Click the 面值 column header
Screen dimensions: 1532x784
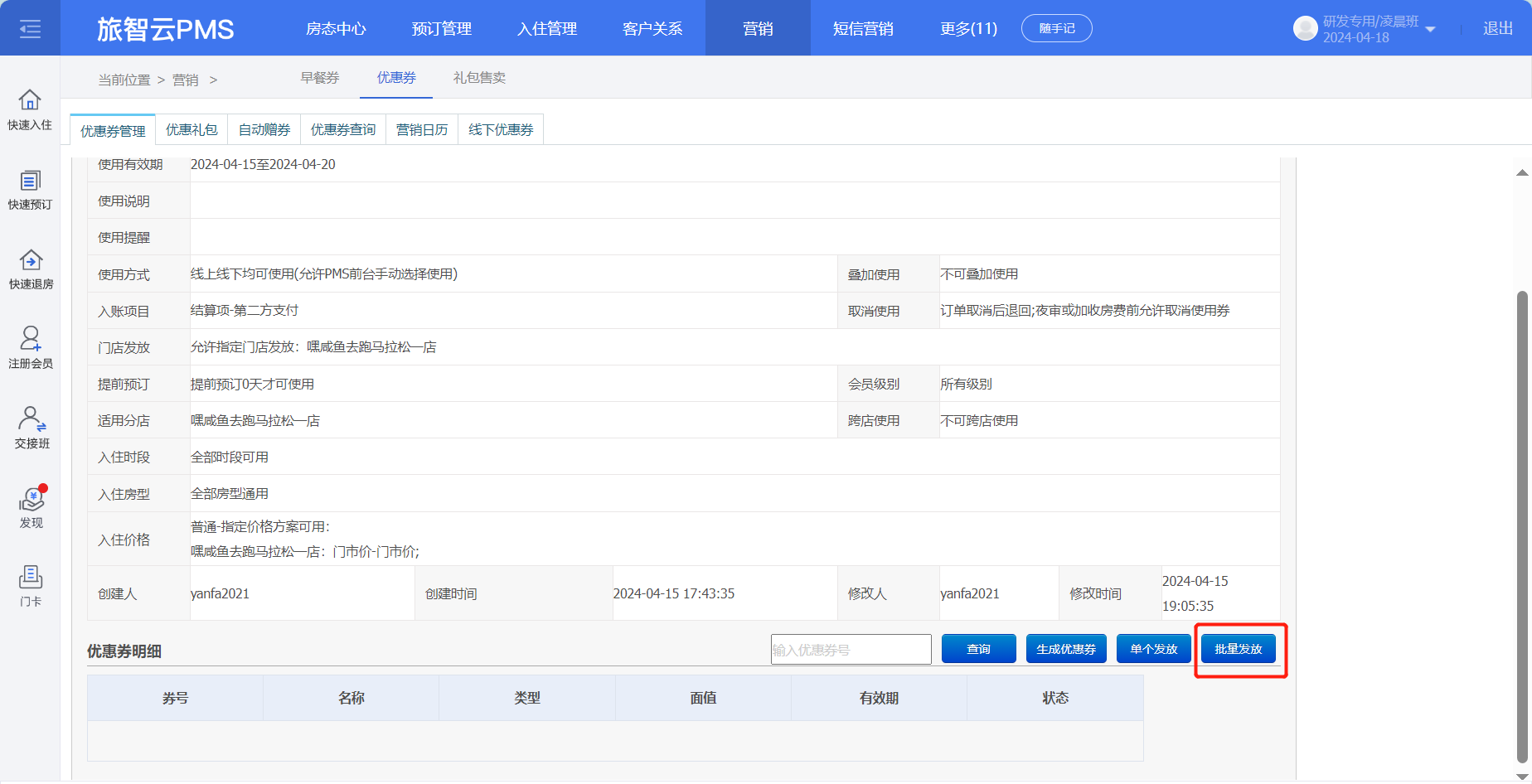[703, 698]
